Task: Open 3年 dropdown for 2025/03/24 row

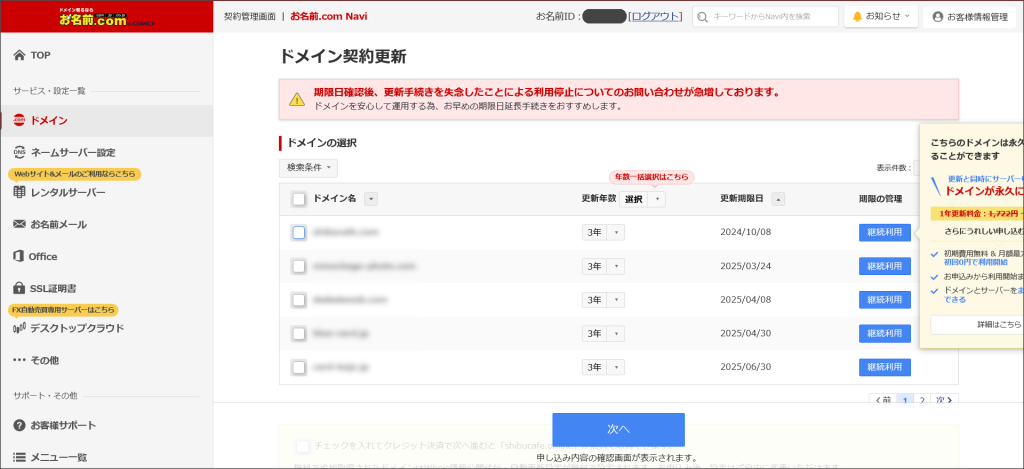Action: point(603,267)
